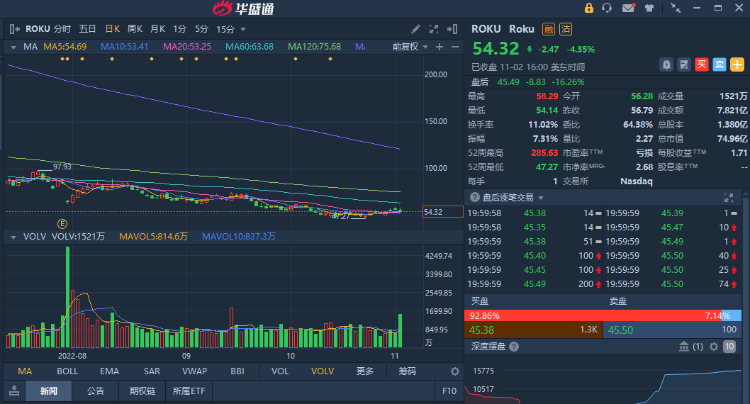Switch to the 1分 one-minute chart
Screen dimensions: 750x404
click(179, 29)
